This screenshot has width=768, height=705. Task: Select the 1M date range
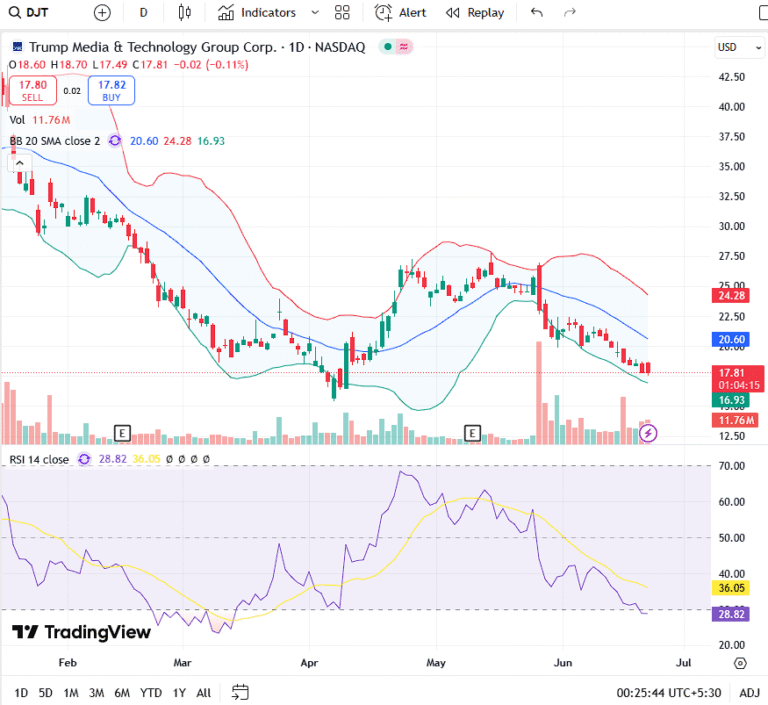(x=71, y=693)
